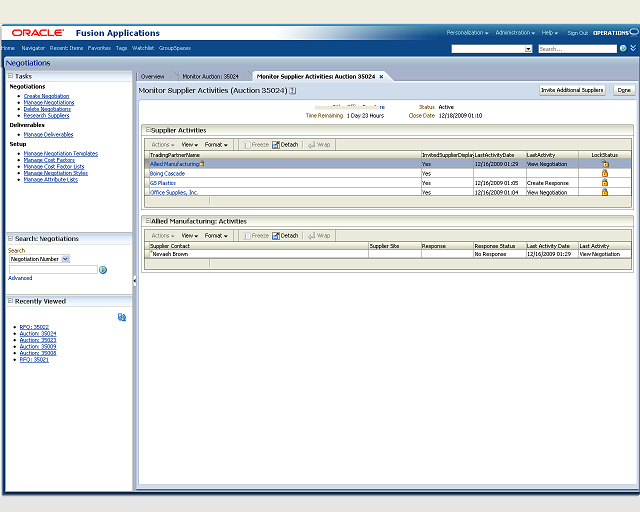Viewport: 640px width, 512px height.
Task: Collapse the Tasks panel
Action: pos(11,76)
